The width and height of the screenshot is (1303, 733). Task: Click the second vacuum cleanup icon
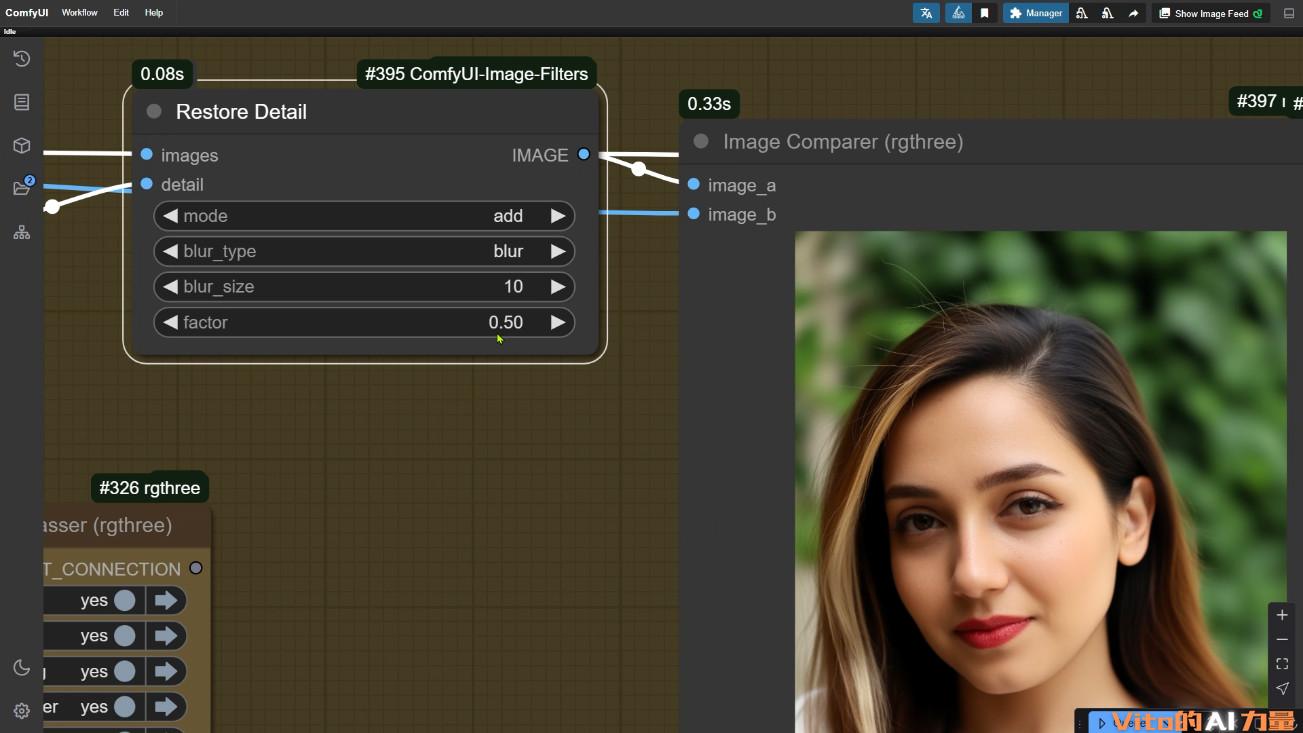point(1107,13)
